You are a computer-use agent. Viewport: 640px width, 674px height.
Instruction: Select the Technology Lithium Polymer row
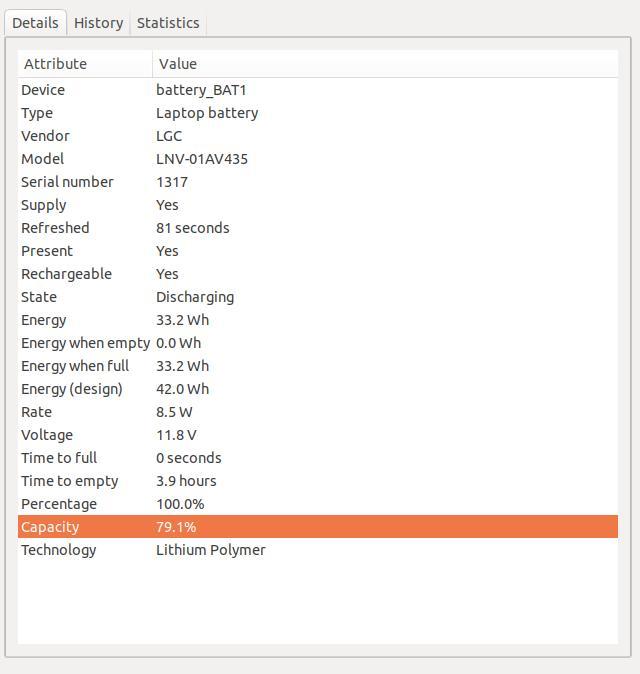pyautogui.click(x=318, y=550)
